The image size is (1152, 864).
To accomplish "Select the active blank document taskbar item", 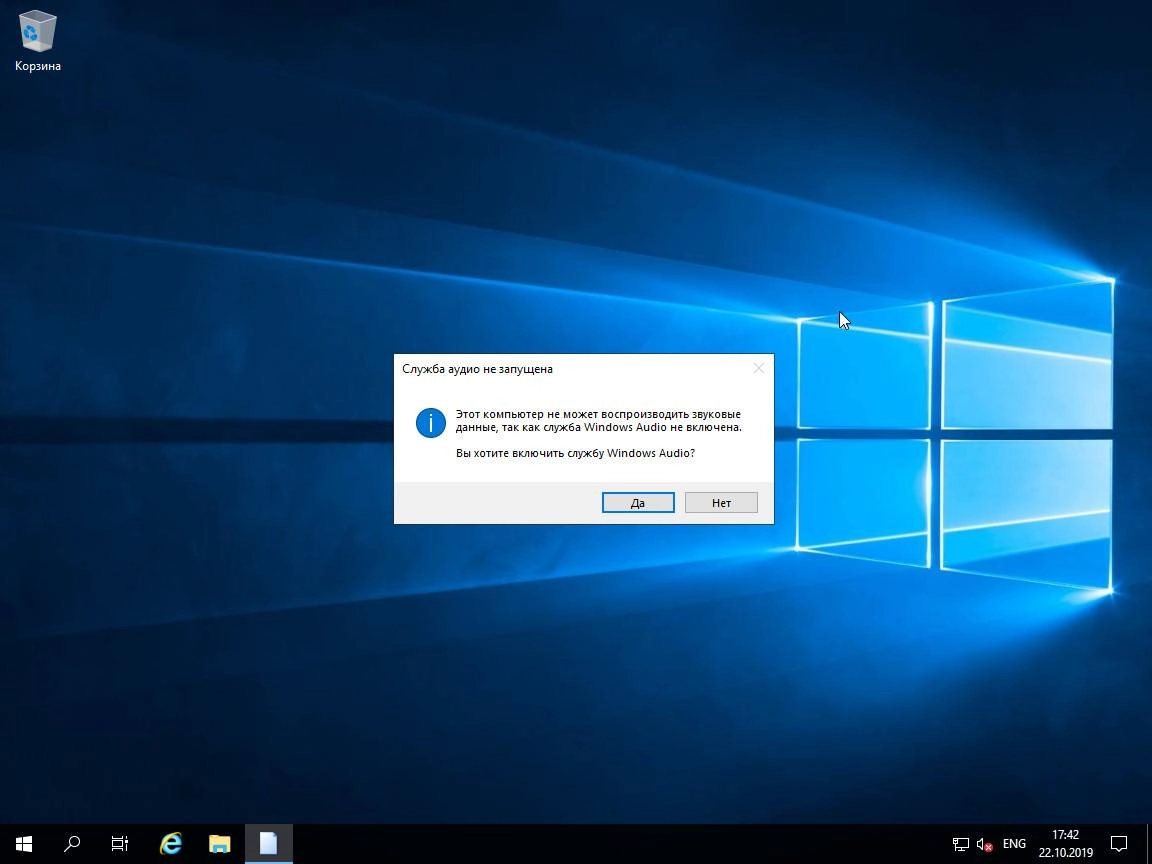I will [x=268, y=843].
